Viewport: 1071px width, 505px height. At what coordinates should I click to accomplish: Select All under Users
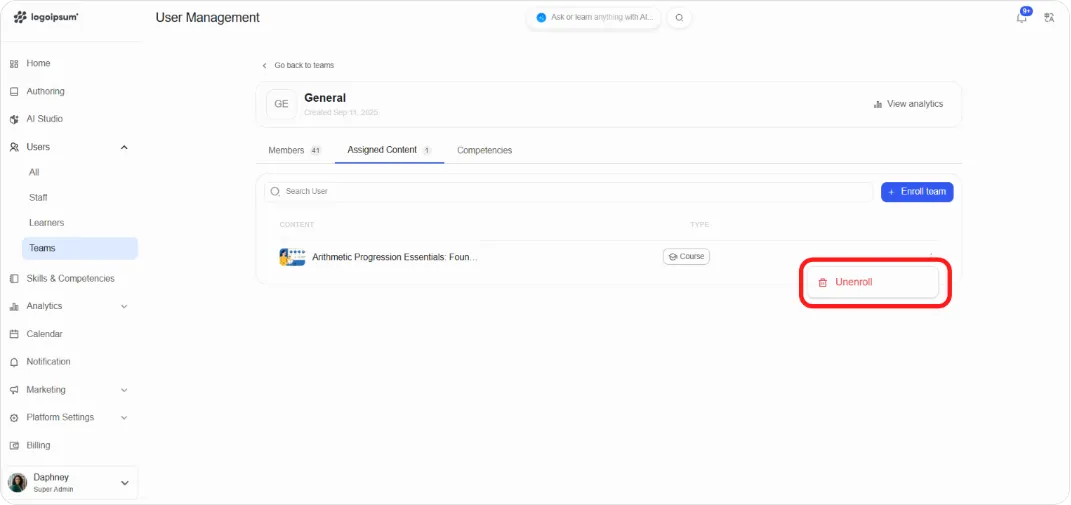[x=34, y=172]
